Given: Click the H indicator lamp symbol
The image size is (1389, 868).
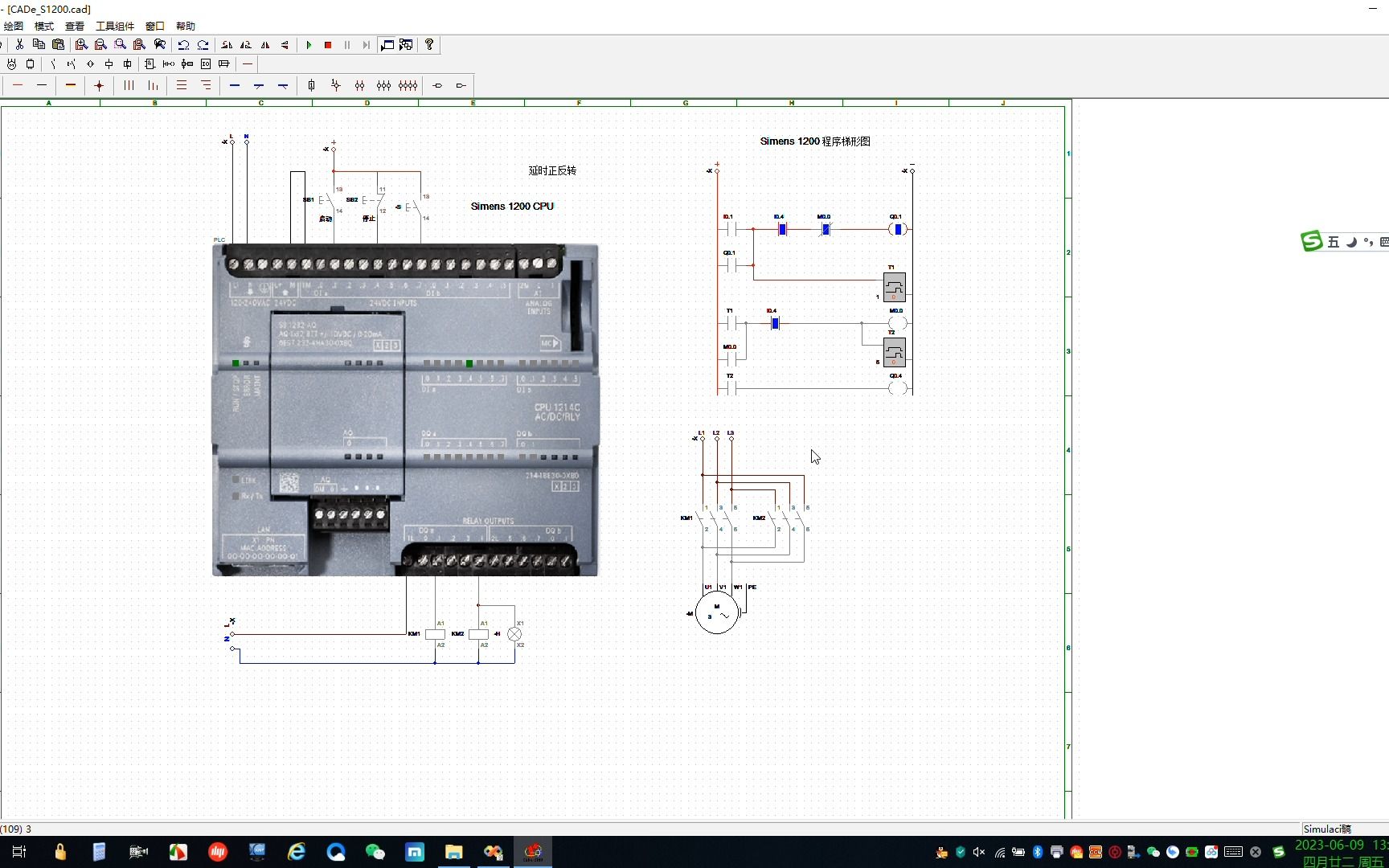Looking at the screenshot, I should (514, 634).
